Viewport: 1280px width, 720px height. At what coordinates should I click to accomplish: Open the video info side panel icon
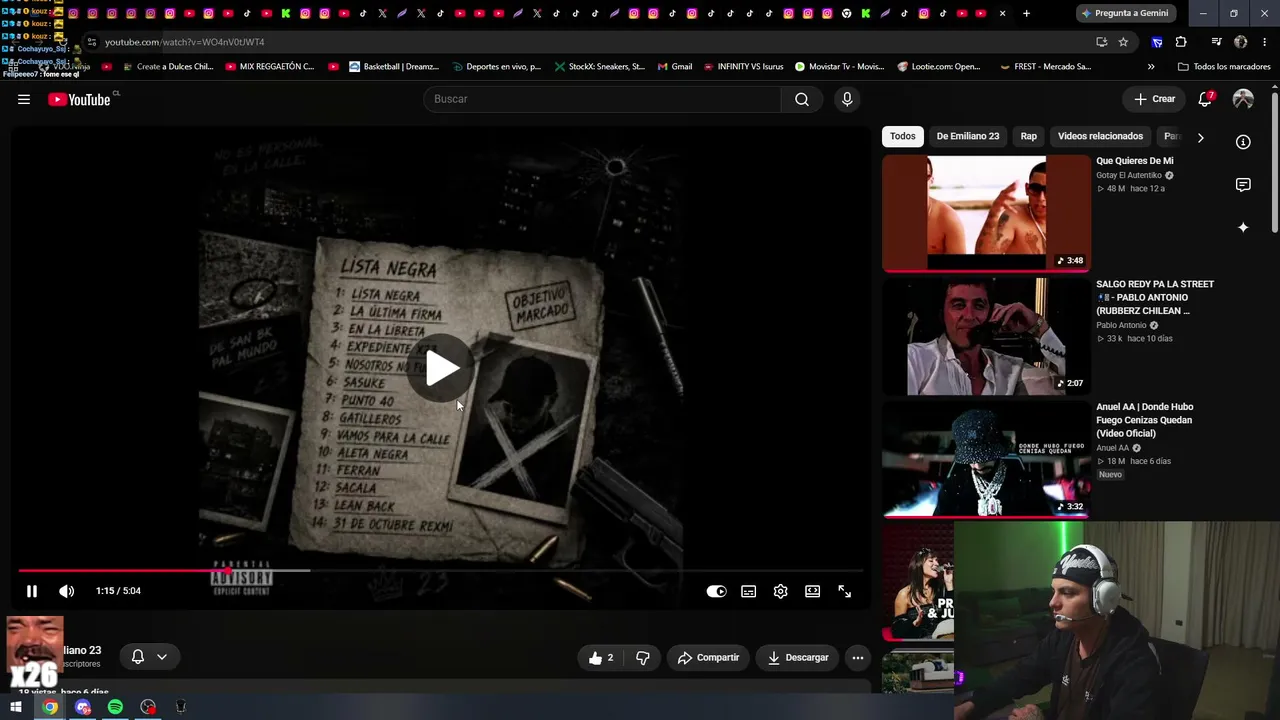[1243, 142]
